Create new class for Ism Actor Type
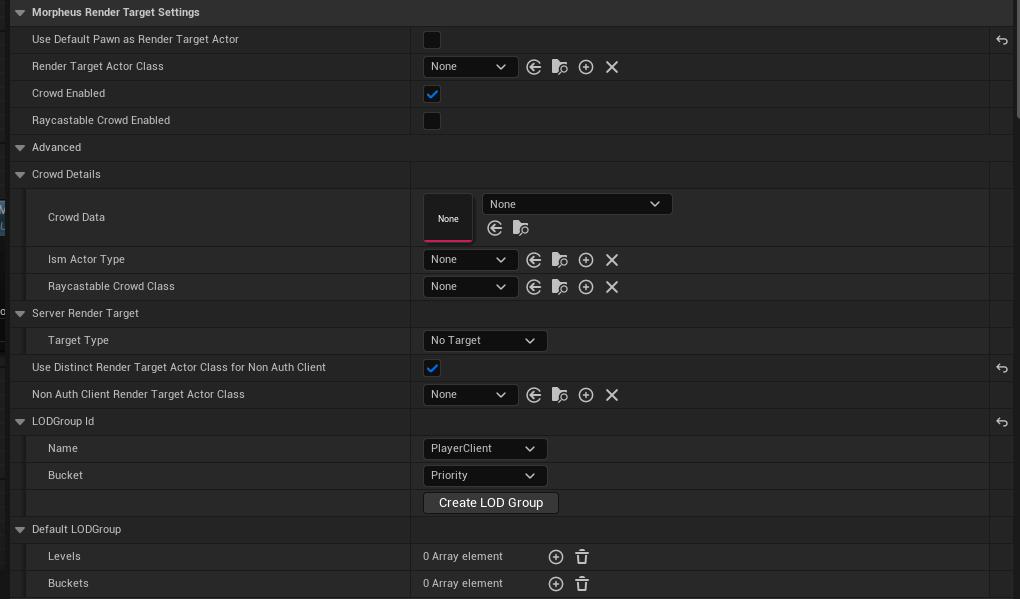This screenshot has width=1020, height=599. tap(586, 260)
